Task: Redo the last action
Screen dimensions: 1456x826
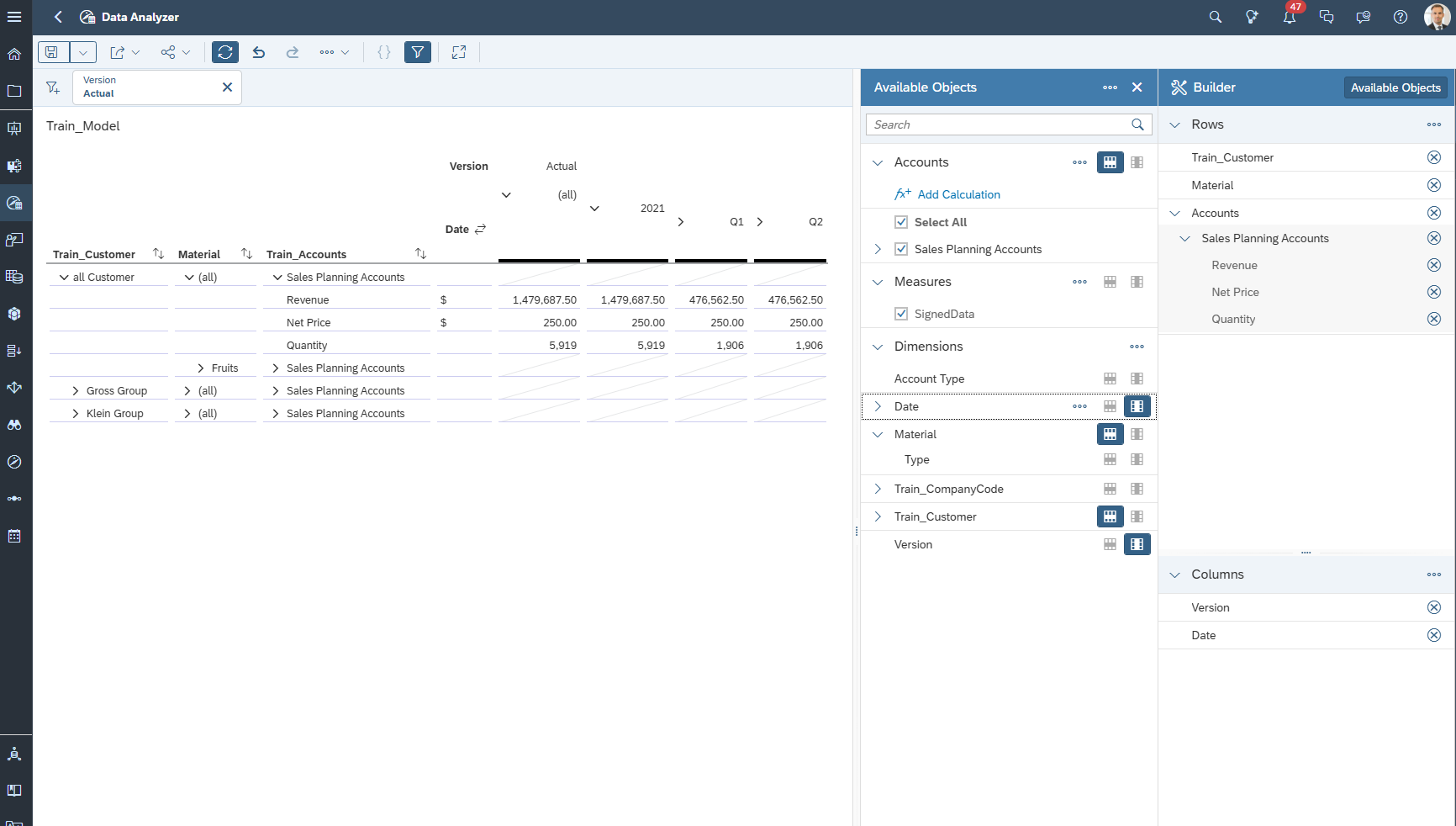Action: click(x=293, y=52)
